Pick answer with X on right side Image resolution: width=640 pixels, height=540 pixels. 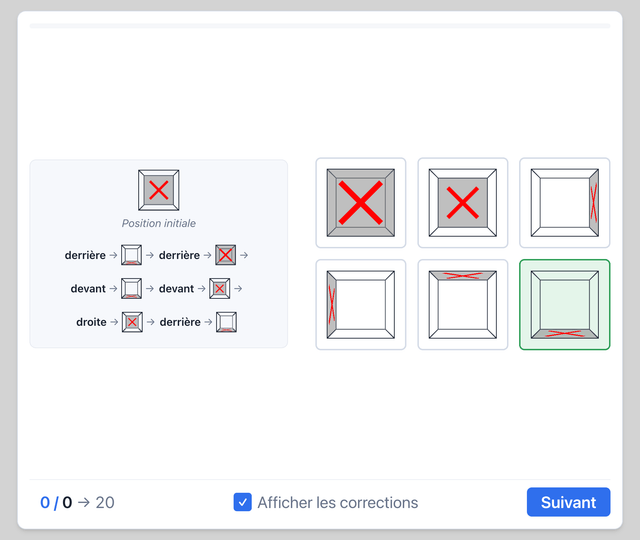coord(564,203)
